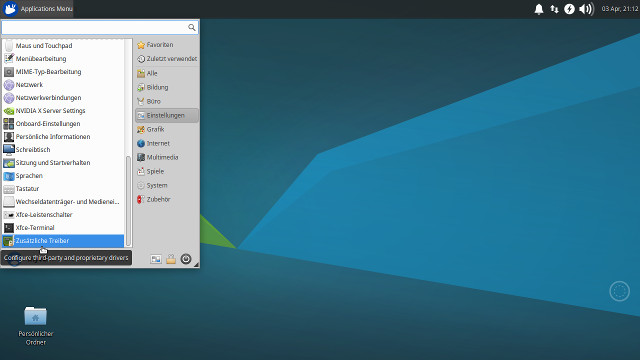Launch NVIDIA X Server Settings
The height and width of the screenshot is (360, 640).
(x=63, y=111)
